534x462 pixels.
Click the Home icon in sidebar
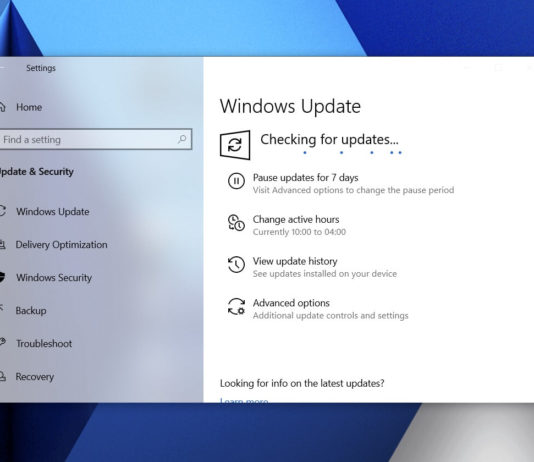pos(2,107)
